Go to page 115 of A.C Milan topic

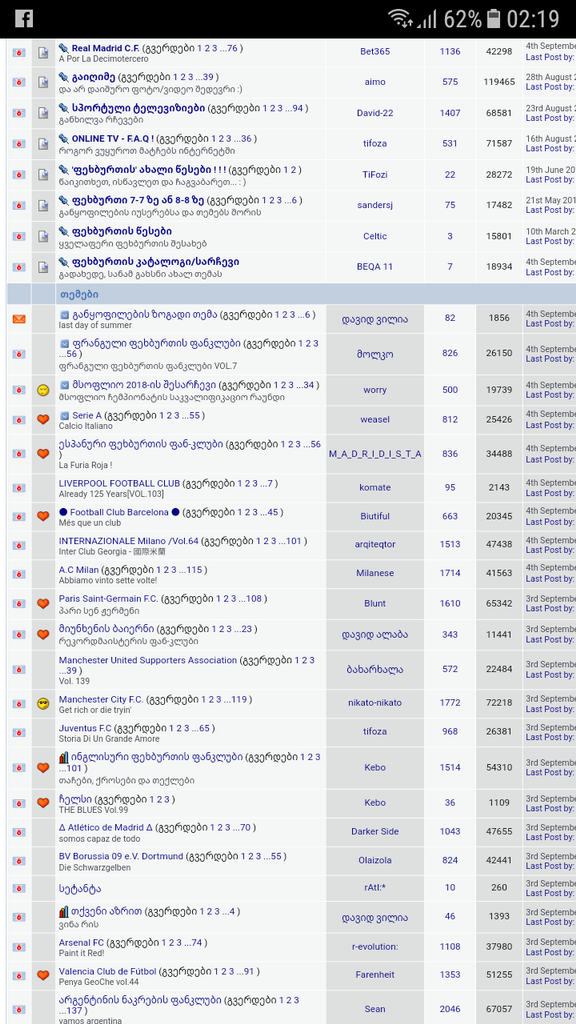click(195, 569)
